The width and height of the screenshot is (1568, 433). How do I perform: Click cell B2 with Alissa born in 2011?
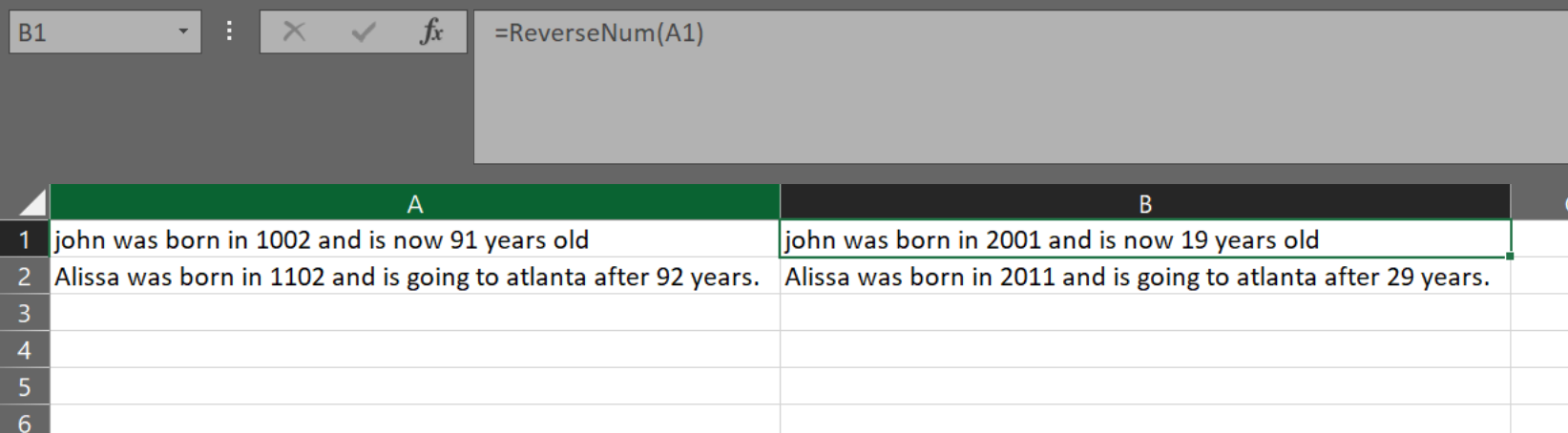1144,277
